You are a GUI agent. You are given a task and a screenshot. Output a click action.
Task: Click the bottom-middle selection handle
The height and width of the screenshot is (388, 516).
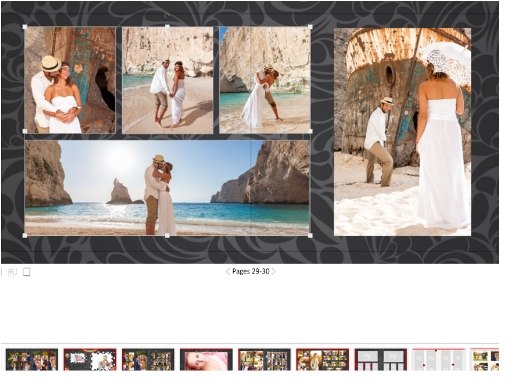(x=167, y=235)
